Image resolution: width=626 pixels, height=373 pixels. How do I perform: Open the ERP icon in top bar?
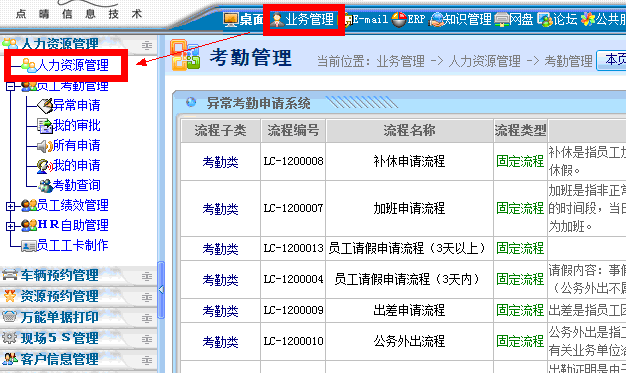pyautogui.click(x=399, y=19)
